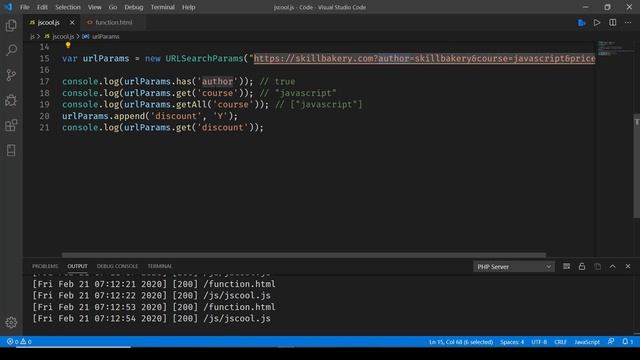Click the Run Code play icon

(597, 22)
